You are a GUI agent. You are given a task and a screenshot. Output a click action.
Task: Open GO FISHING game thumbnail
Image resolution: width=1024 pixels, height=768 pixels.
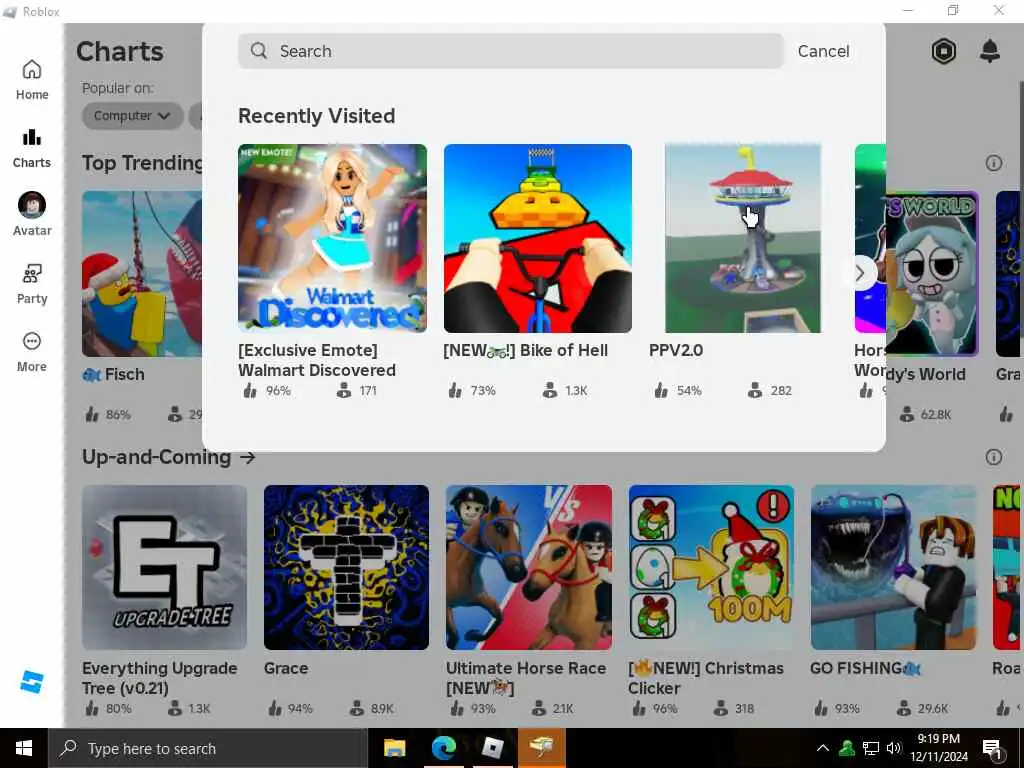pyautogui.click(x=893, y=567)
